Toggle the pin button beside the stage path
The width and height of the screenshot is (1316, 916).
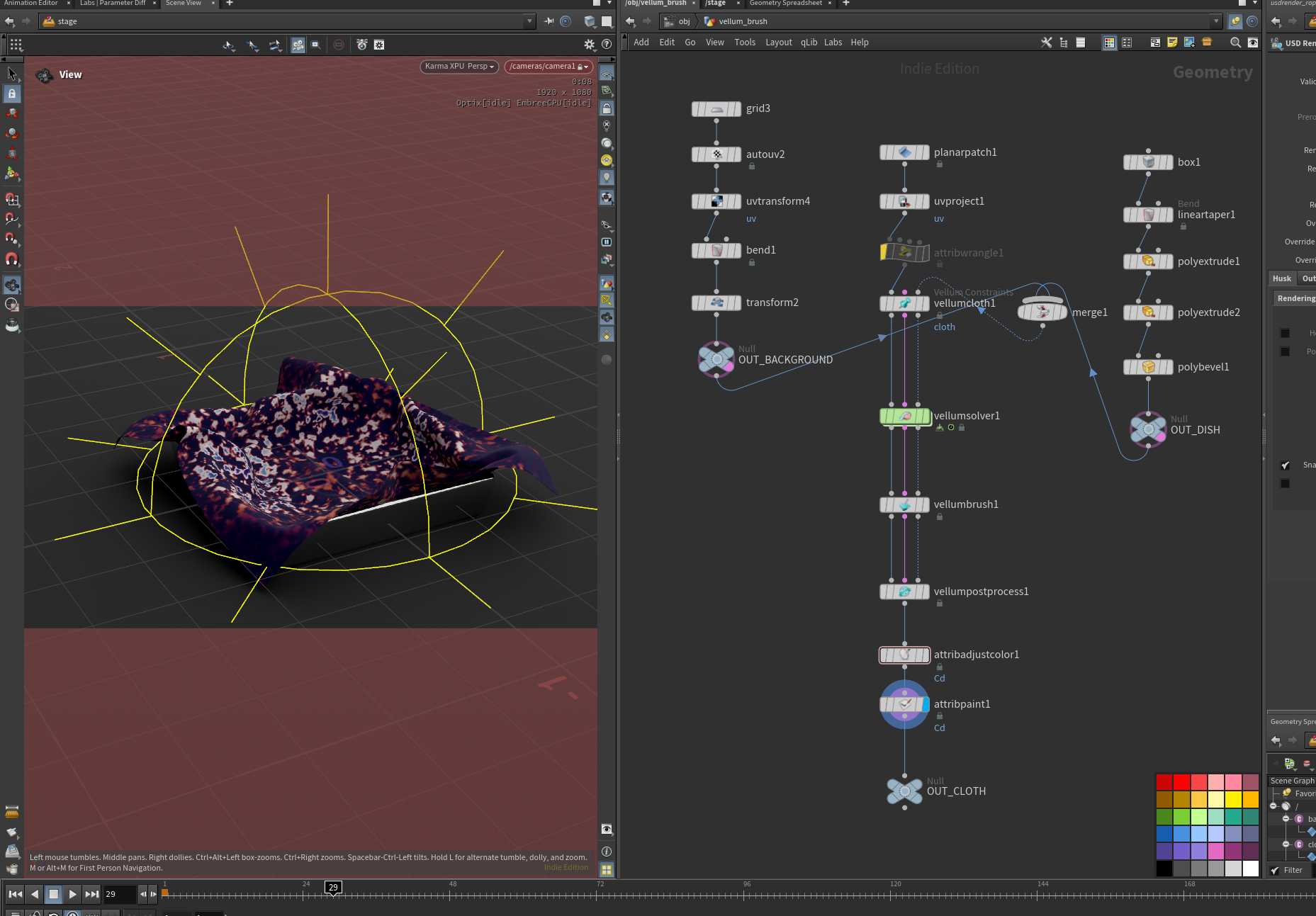[x=549, y=21]
